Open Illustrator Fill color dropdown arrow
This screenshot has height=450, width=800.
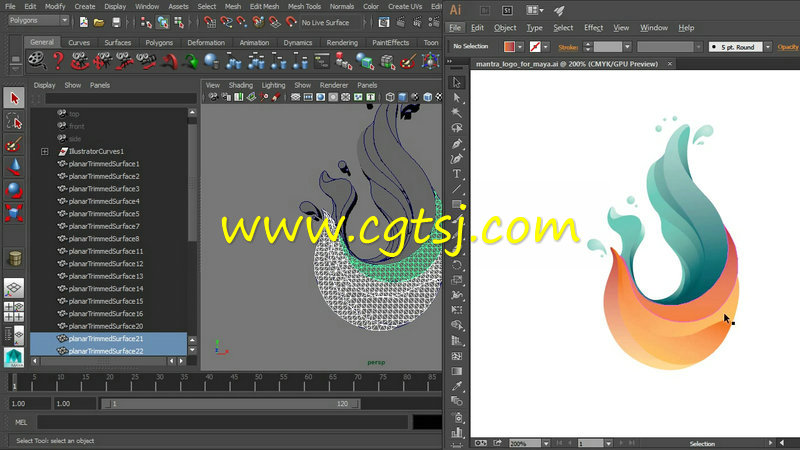pos(520,47)
